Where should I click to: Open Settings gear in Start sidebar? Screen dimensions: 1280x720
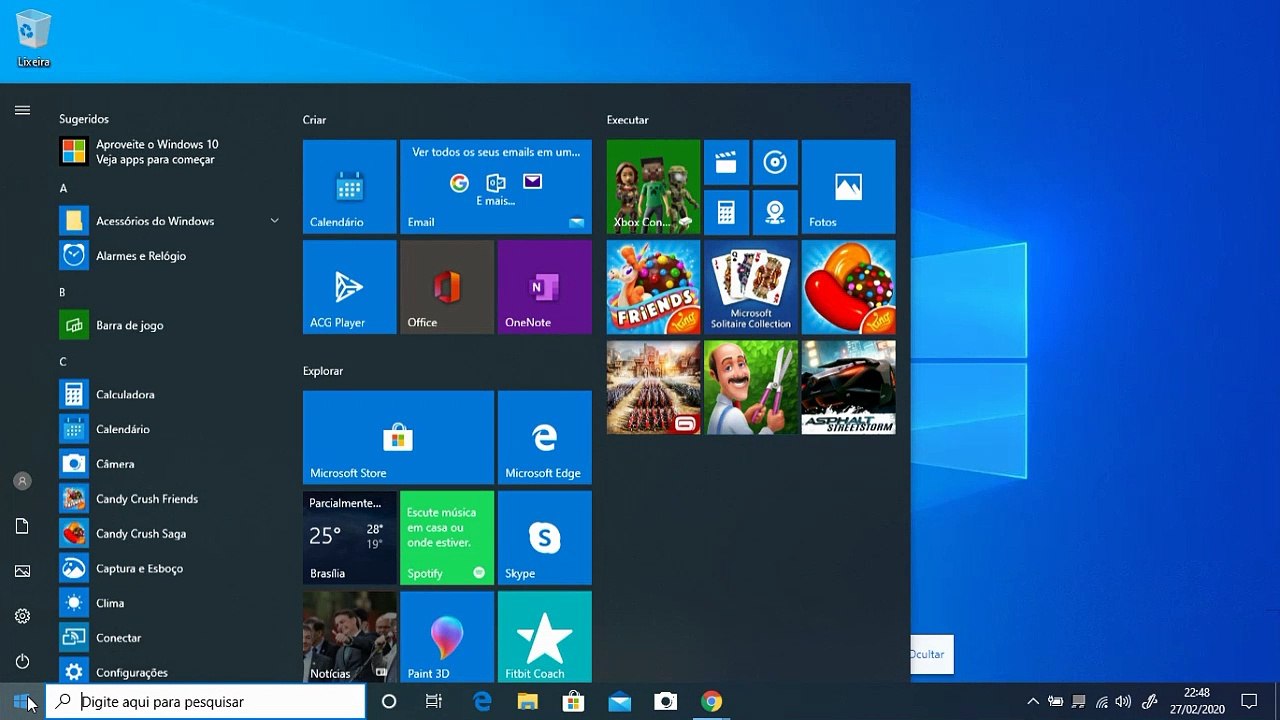tap(22, 616)
